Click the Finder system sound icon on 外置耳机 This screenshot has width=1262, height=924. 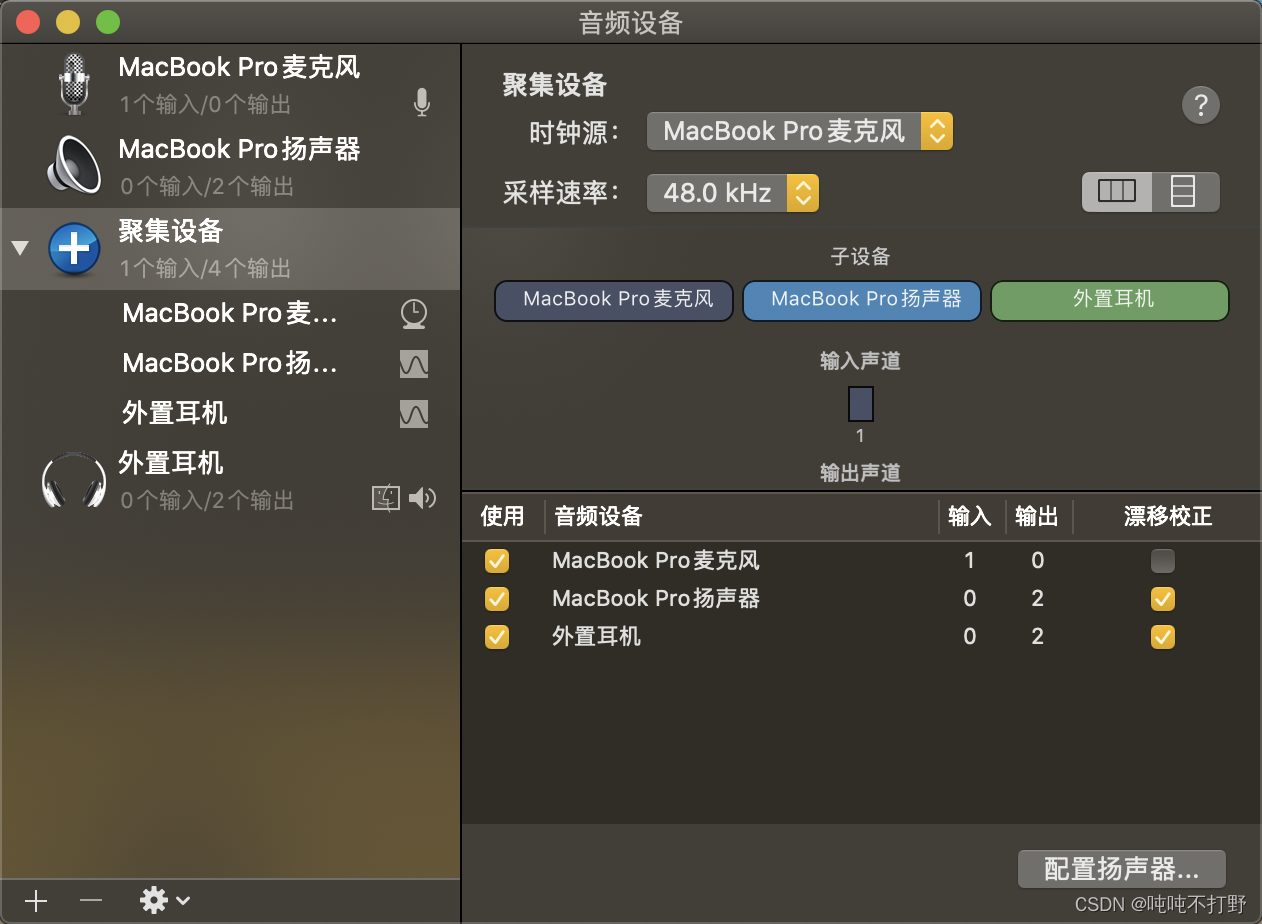pyautogui.click(x=386, y=498)
